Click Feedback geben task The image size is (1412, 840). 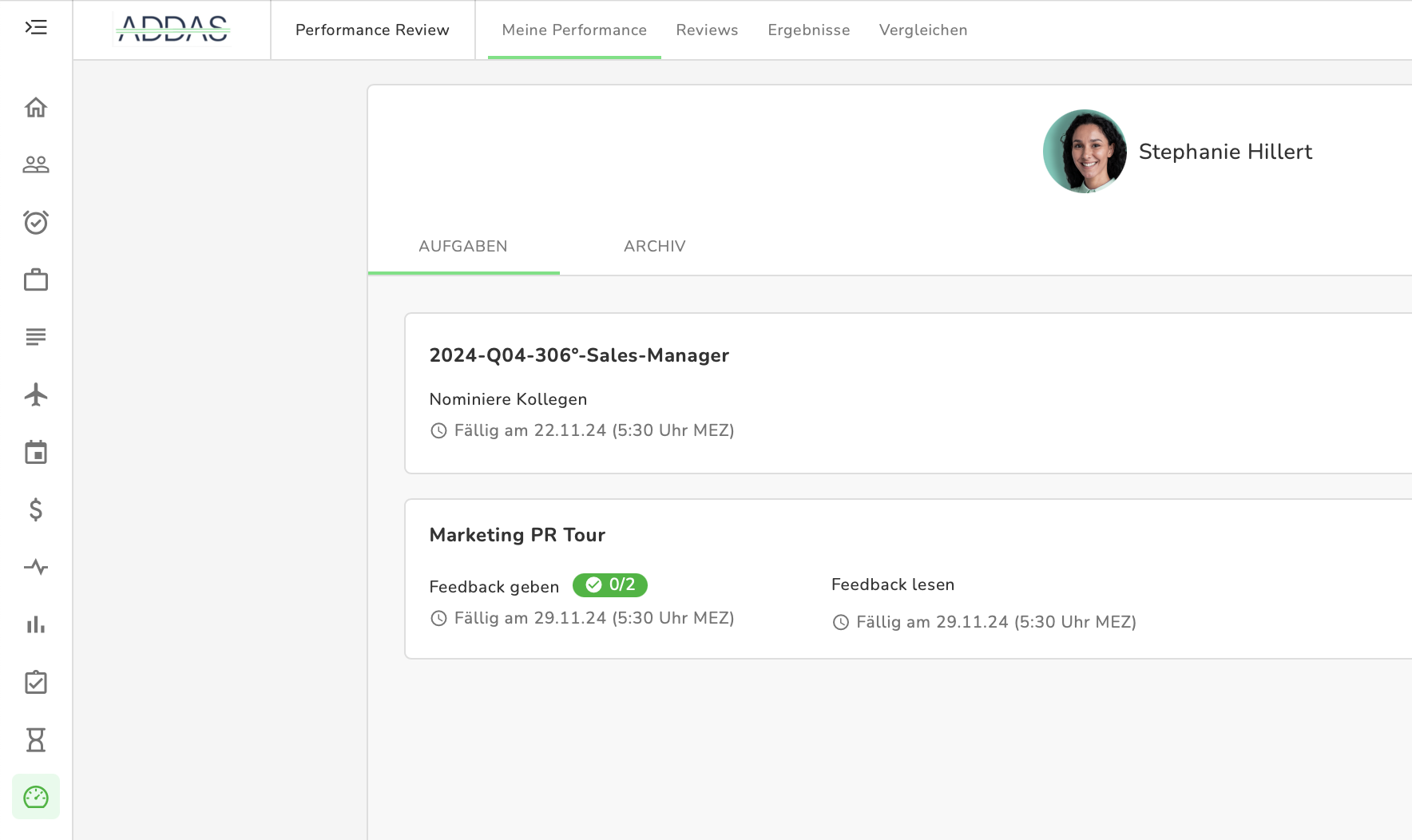point(494,587)
